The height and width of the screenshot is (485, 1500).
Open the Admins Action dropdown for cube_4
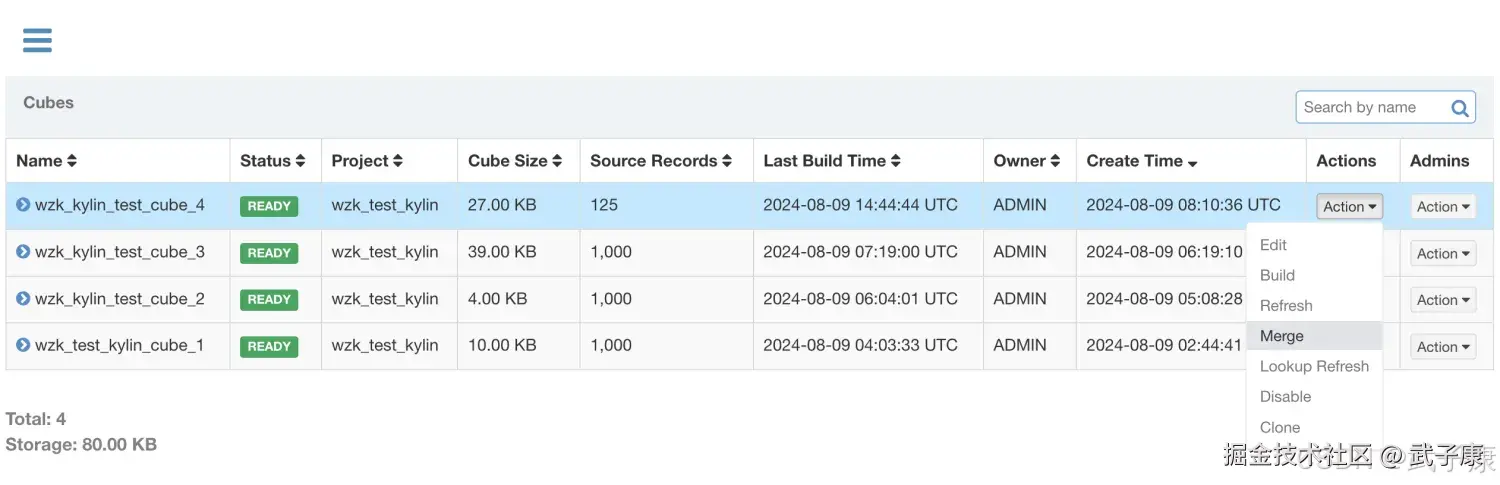(1443, 206)
